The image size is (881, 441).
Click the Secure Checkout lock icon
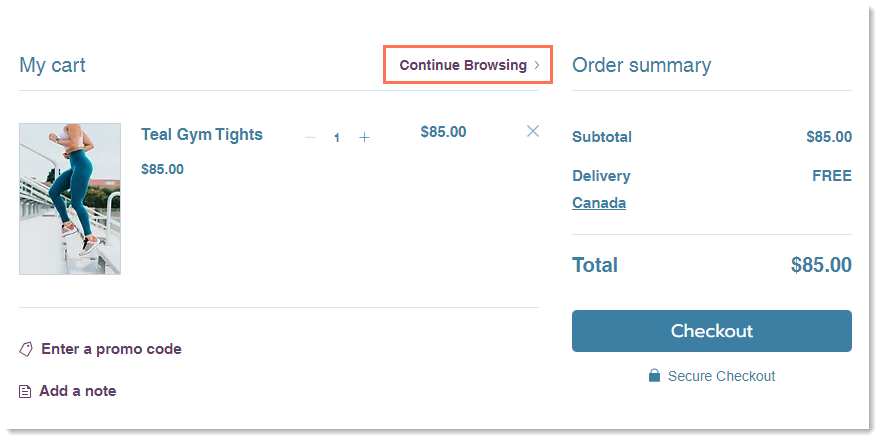click(x=654, y=376)
